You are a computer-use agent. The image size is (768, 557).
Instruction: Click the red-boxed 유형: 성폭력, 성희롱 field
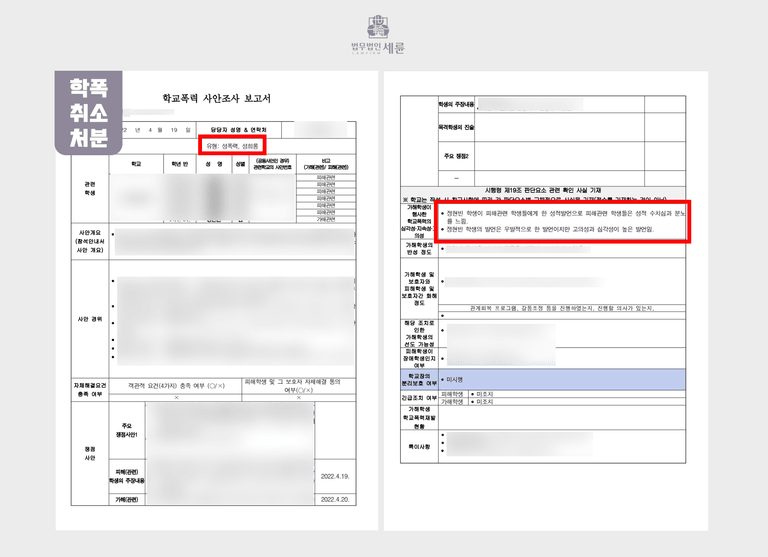click(234, 143)
